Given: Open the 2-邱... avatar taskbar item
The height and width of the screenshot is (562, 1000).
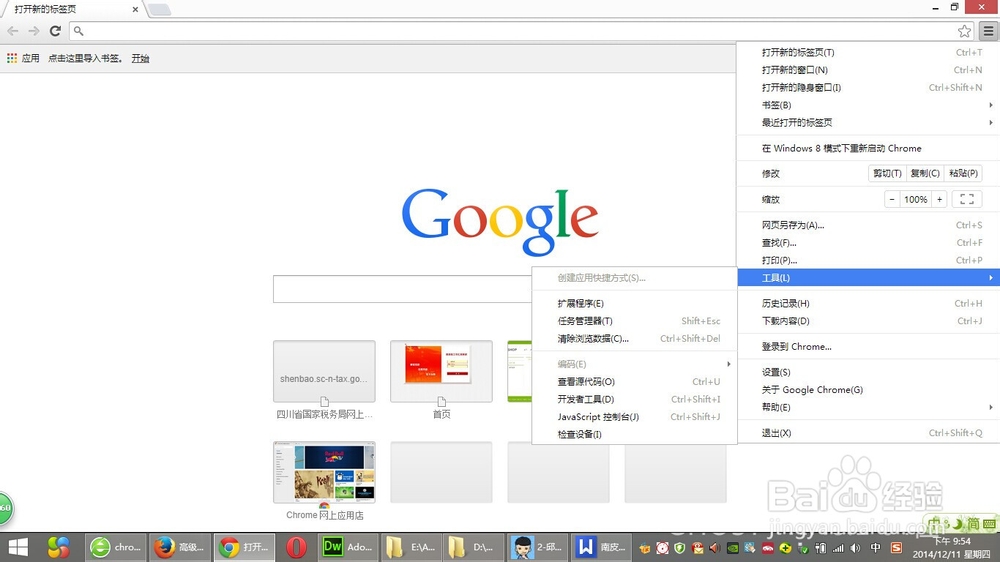Looking at the screenshot, I should 538,547.
